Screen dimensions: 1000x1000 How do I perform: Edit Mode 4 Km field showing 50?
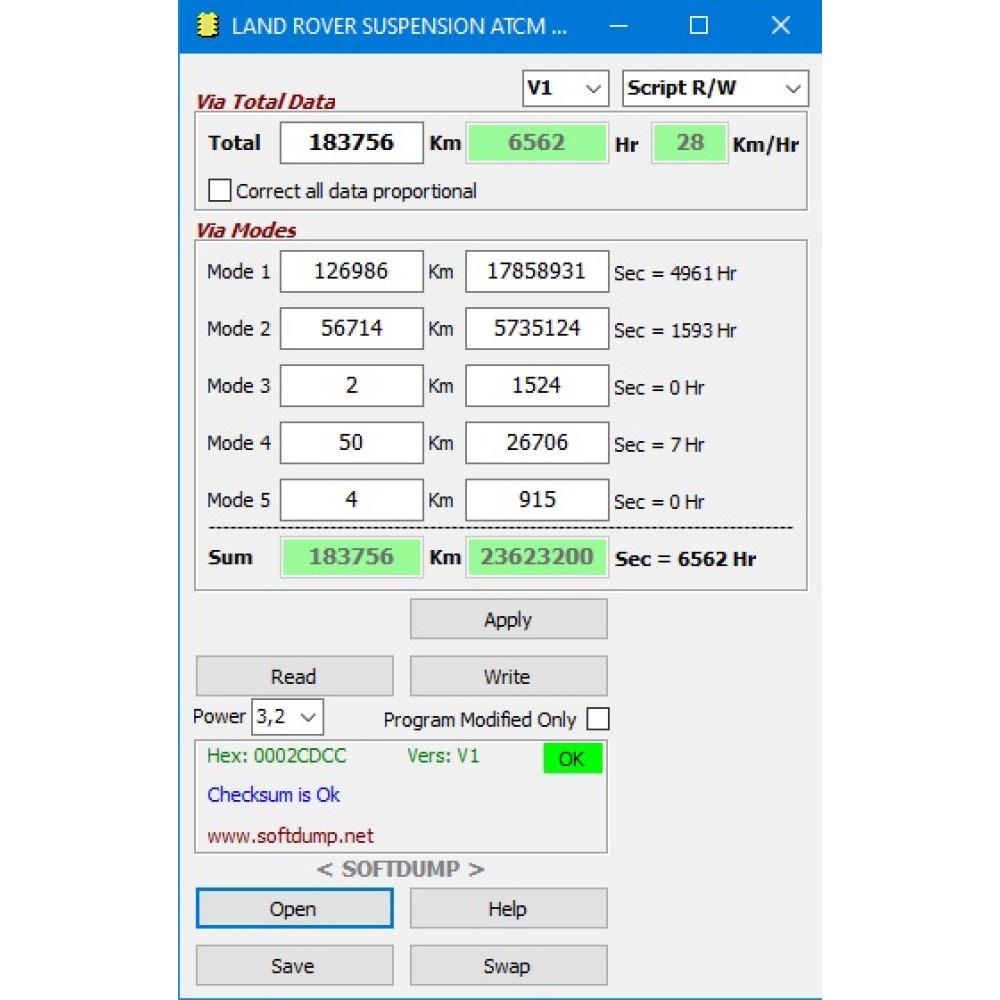351,443
